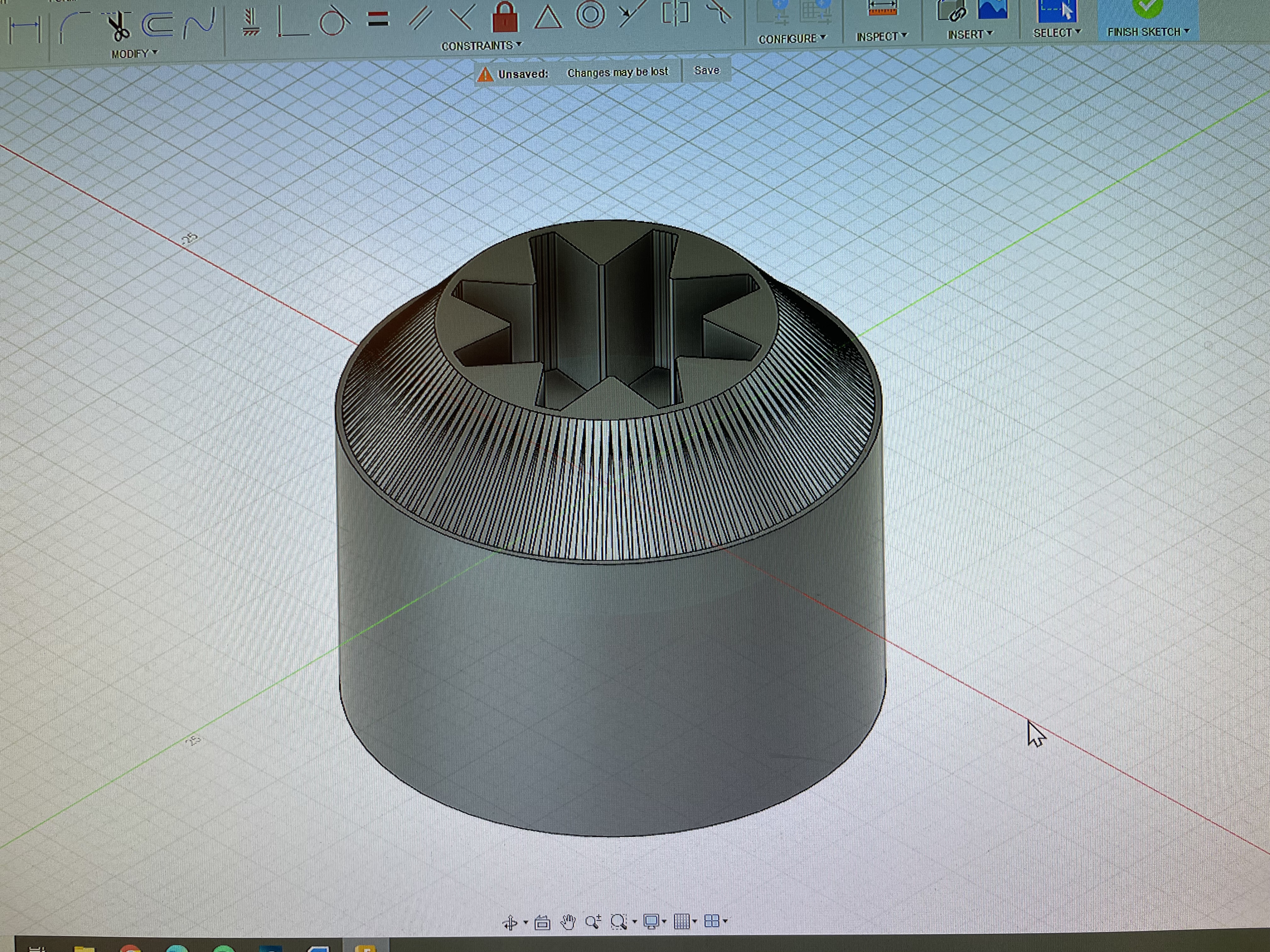Click the Look At navigation icon
1270x952 pixels.
point(543,922)
